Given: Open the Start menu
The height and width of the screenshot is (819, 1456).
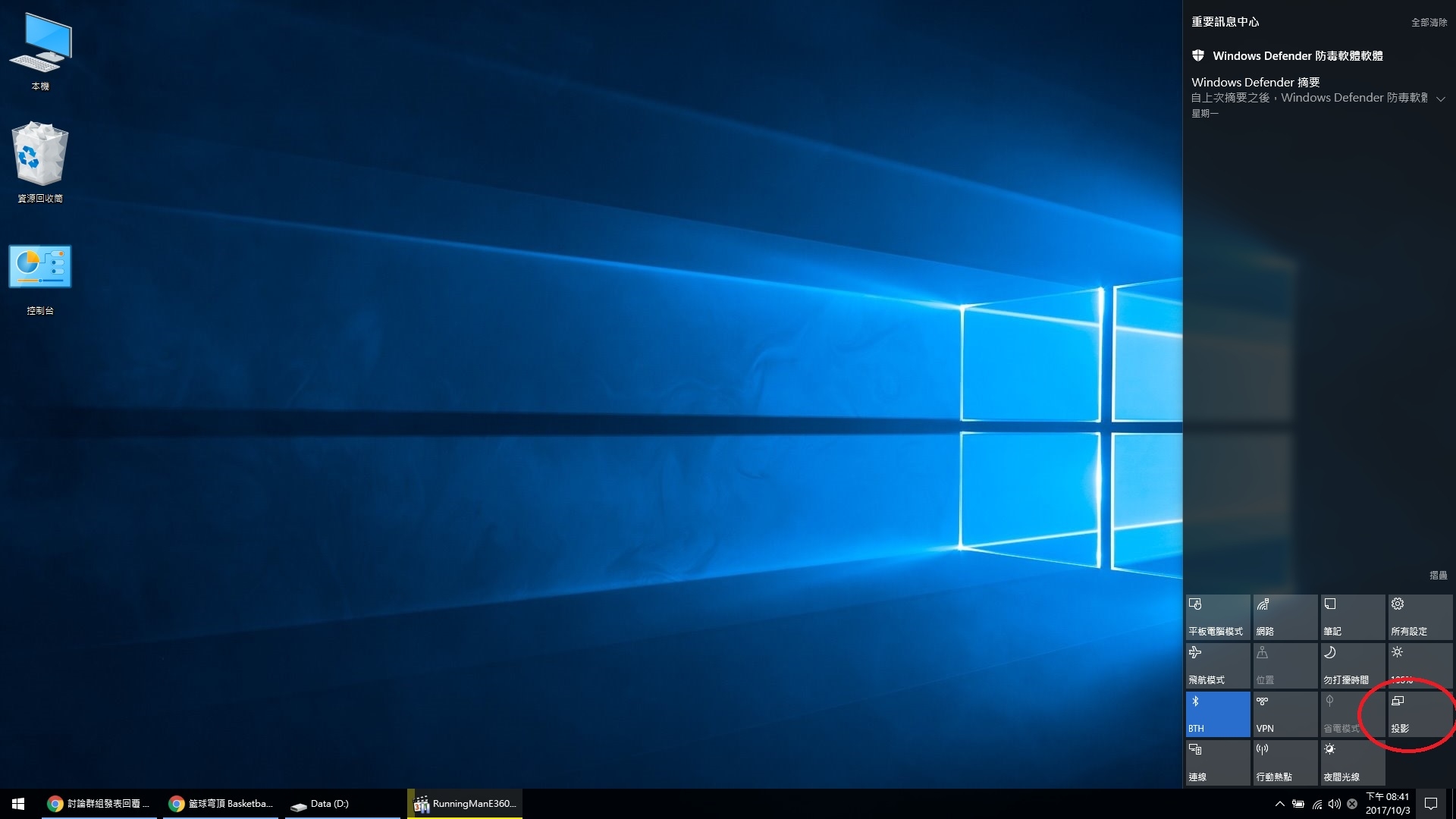Looking at the screenshot, I should pos(18,804).
